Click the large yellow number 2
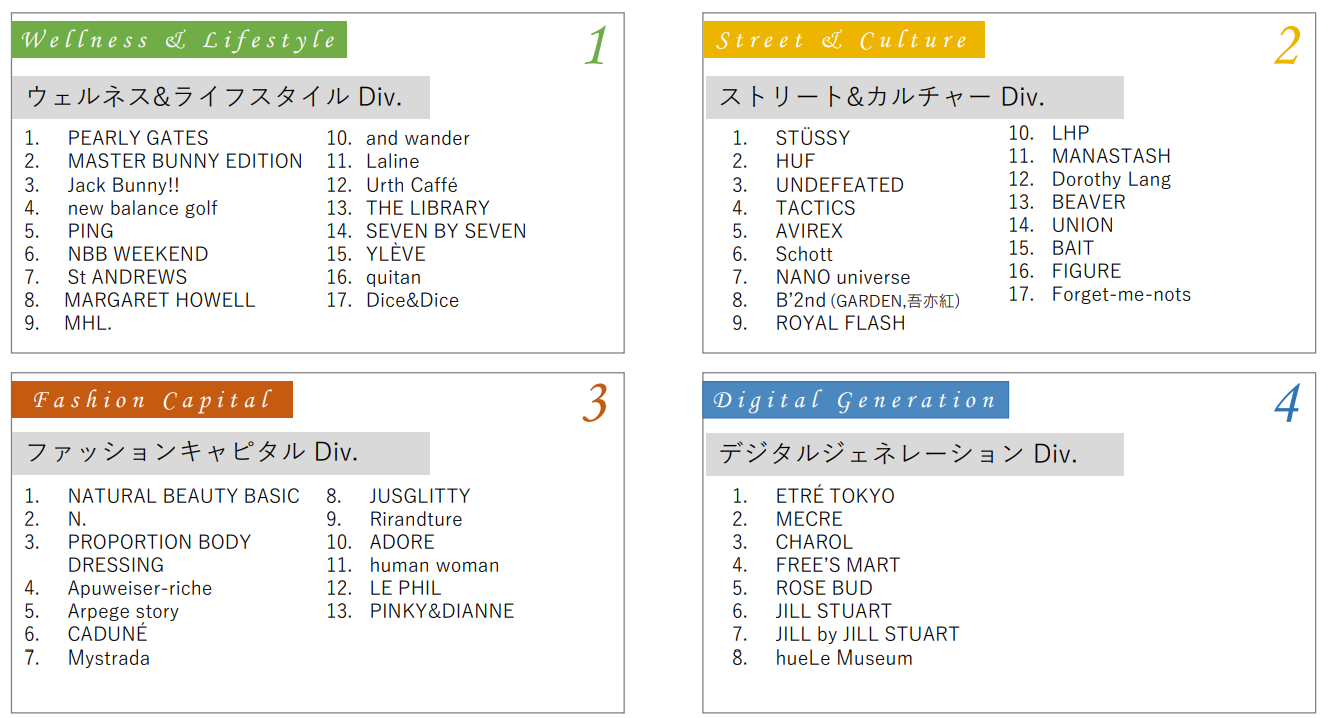This screenshot has width=1330, height=718. (x=1287, y=45)
